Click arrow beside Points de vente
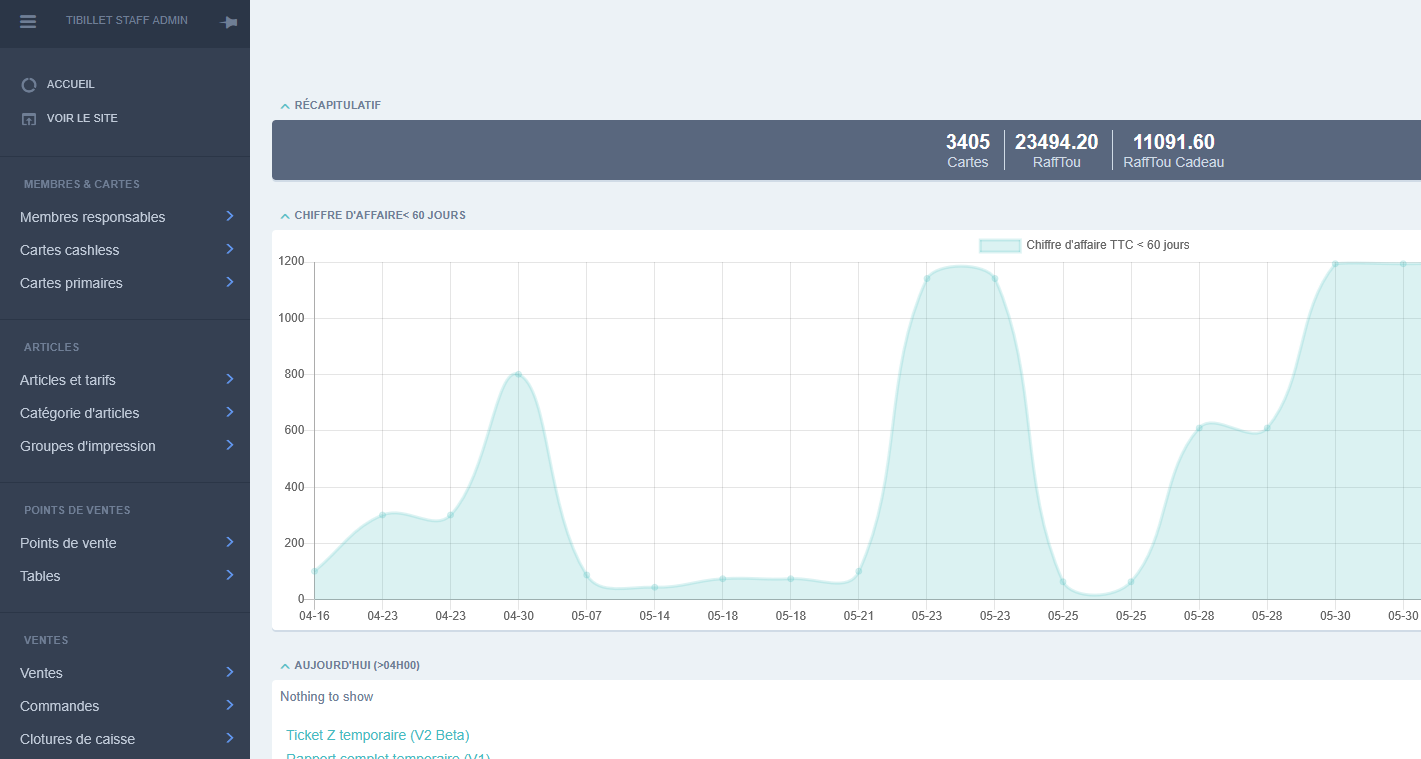 pos(229,542)
